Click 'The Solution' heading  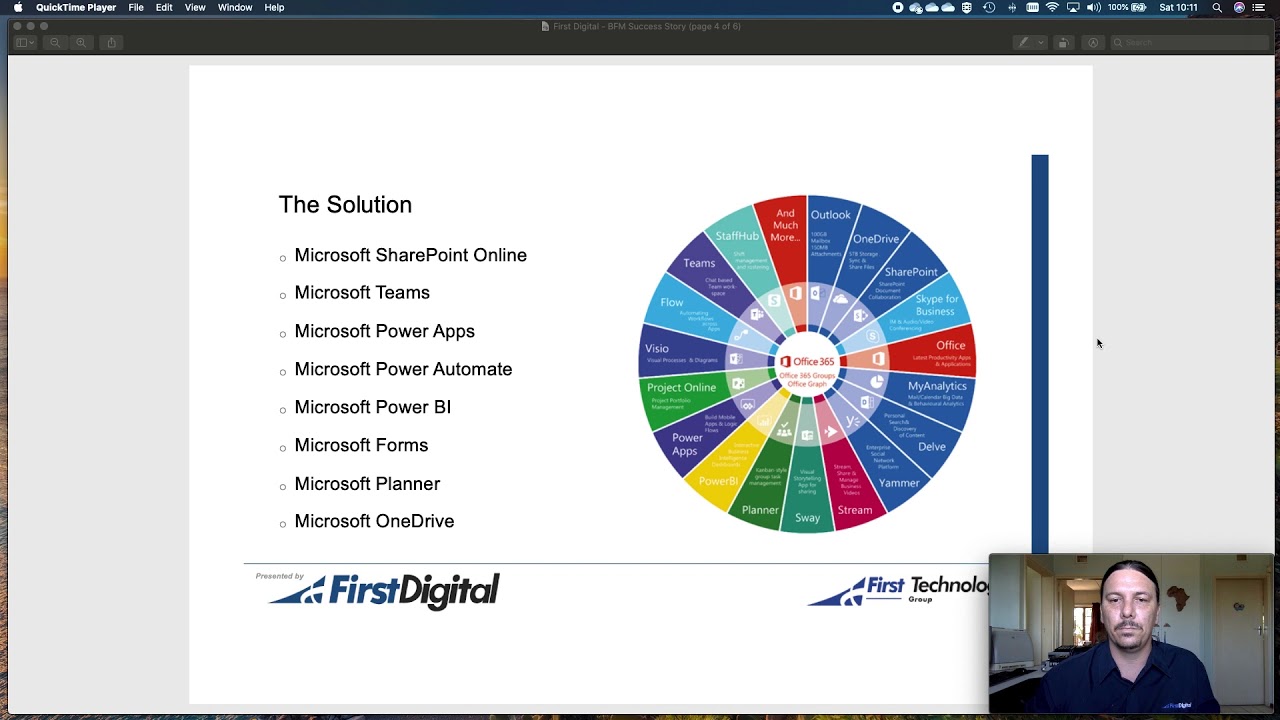point(345,204)
